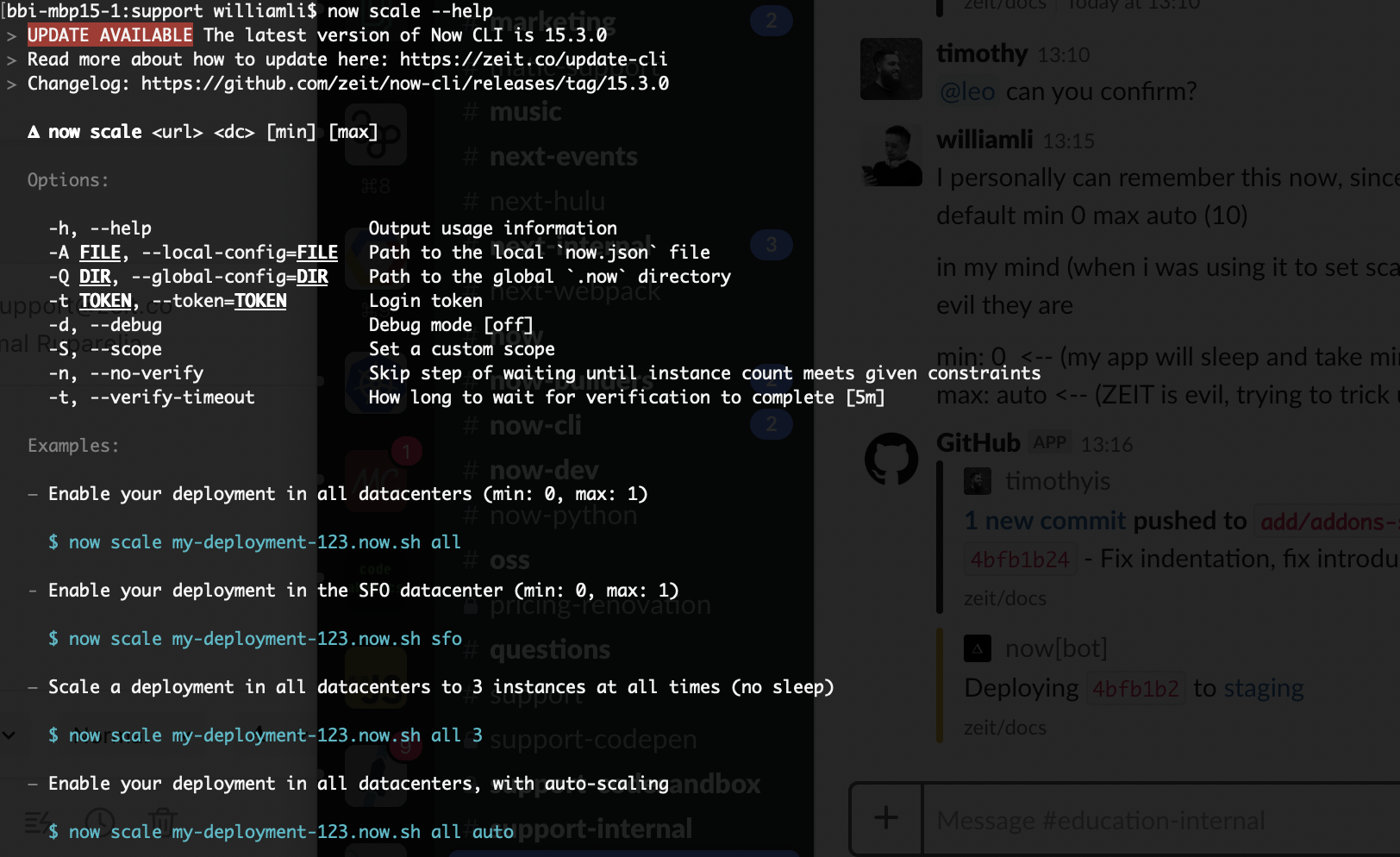1400x857 pixels.
Task: Click the 'Debug mode [off]' description
Action: point(451,325)
